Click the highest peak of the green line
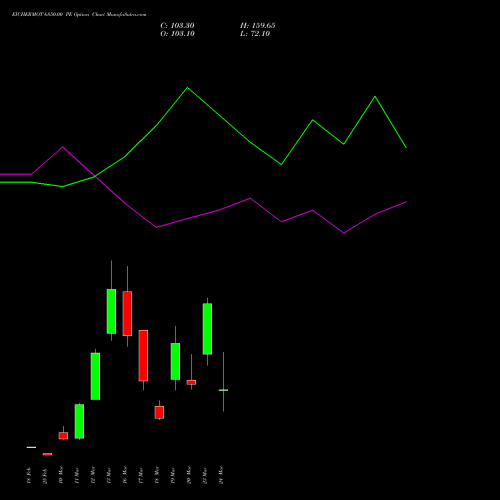Viewport: 500px width, 500px height. pyautogui.click(x=187, y=88)
